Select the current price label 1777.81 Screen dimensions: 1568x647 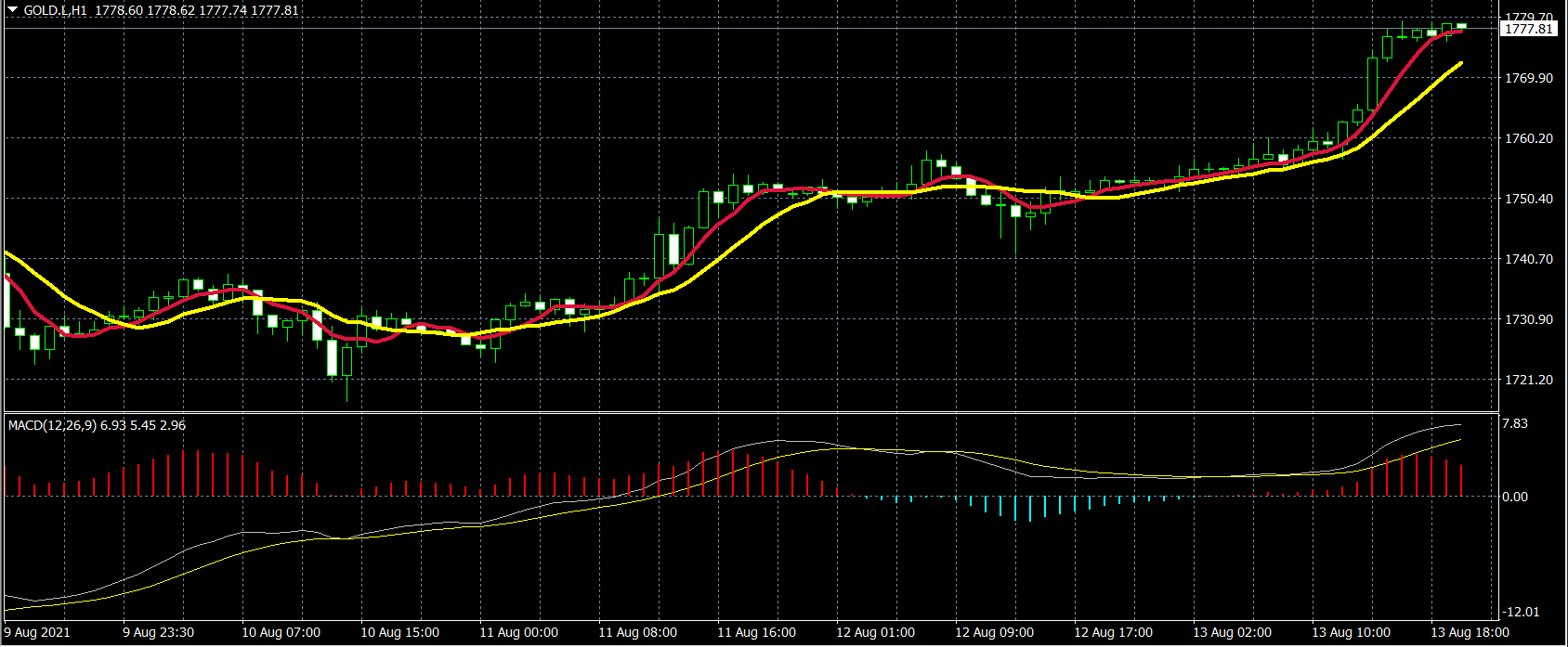click(1528, 29)
